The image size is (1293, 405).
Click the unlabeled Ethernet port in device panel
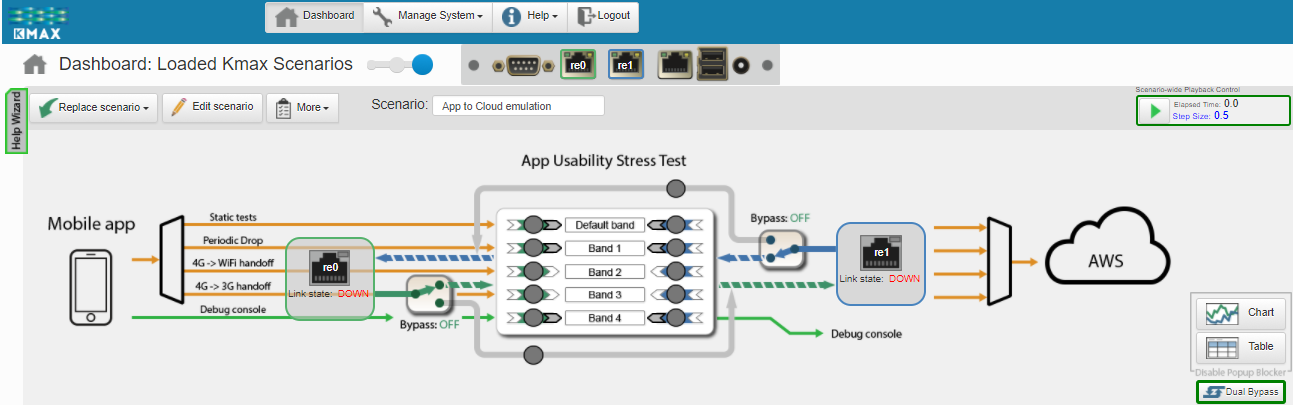tap(674, 64)
